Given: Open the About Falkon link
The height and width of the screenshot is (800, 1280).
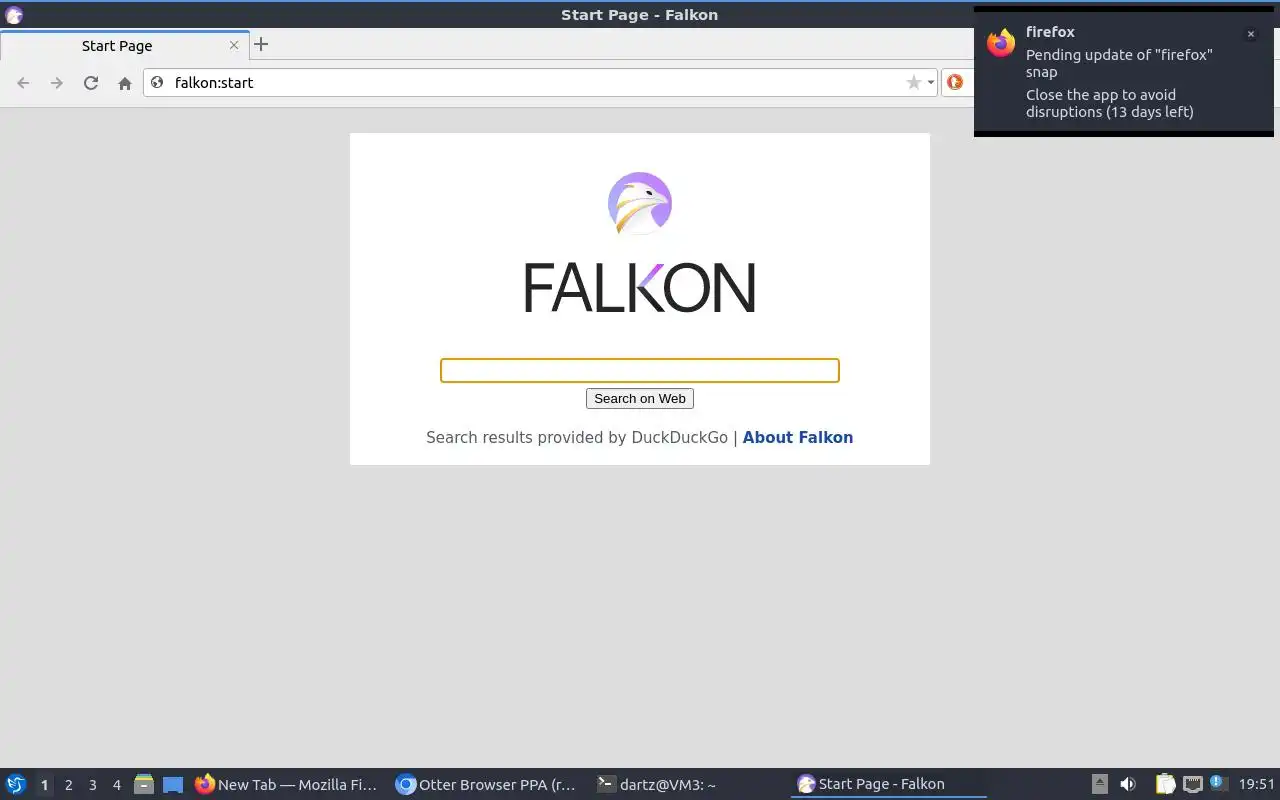Looking at the screenshot, I should [798, 437].
